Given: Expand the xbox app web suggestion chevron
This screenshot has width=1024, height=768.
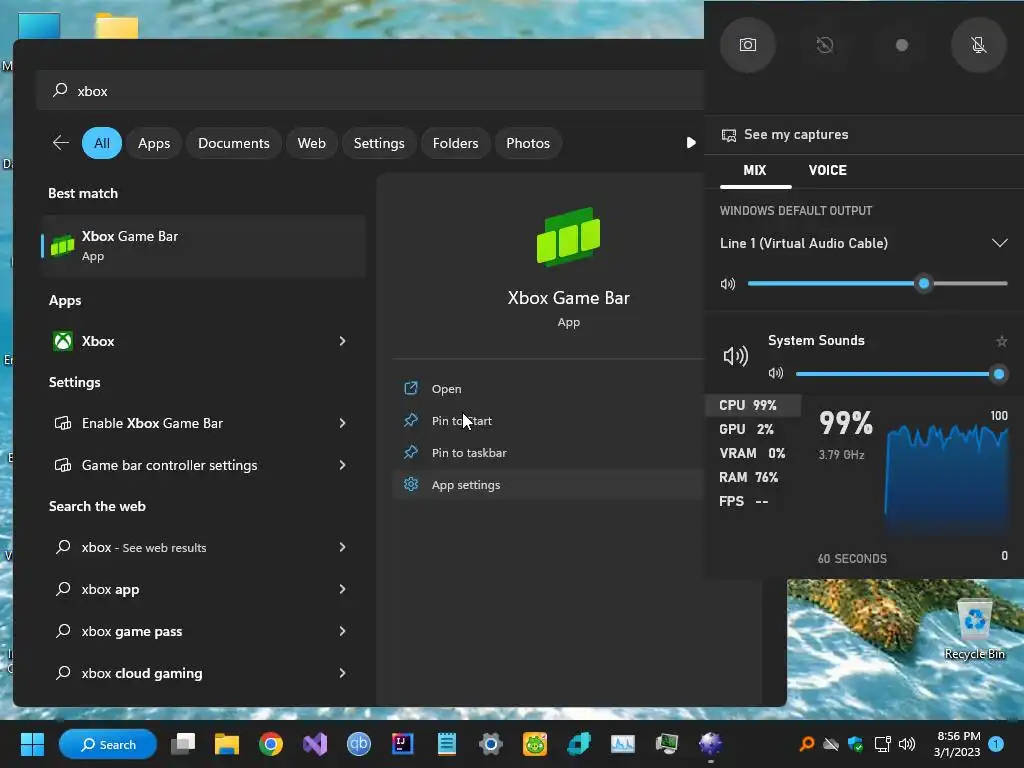Looking at the screenshot, I should [x=342, y=589].
